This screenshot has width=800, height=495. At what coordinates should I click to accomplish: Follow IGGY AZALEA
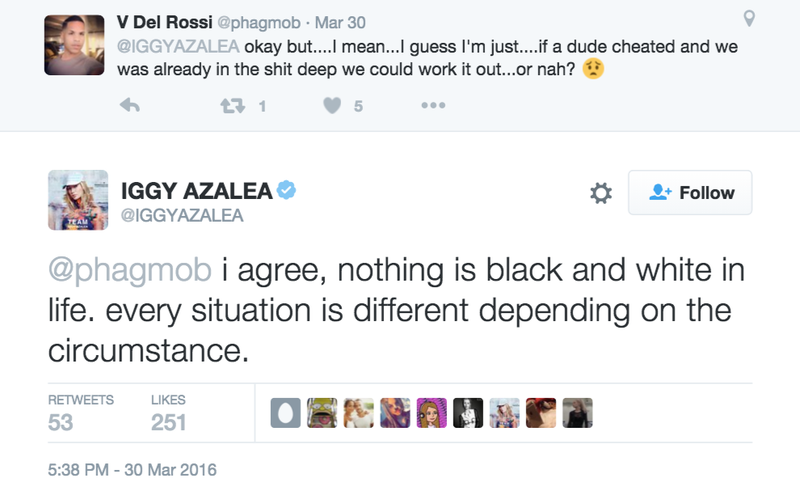point(690,192)
